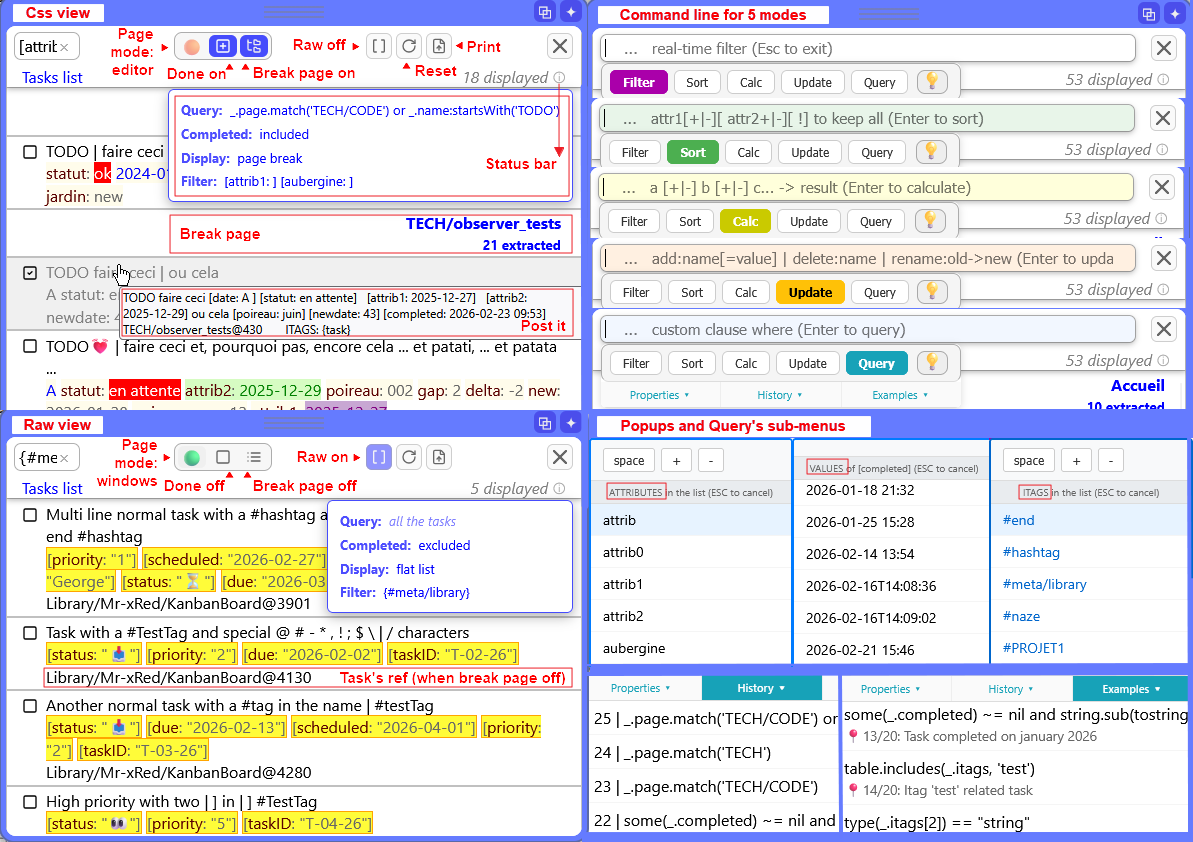
Task: Tick the 'Another normal task with a #tag' checkbox
Action: [x=30, y=706]
